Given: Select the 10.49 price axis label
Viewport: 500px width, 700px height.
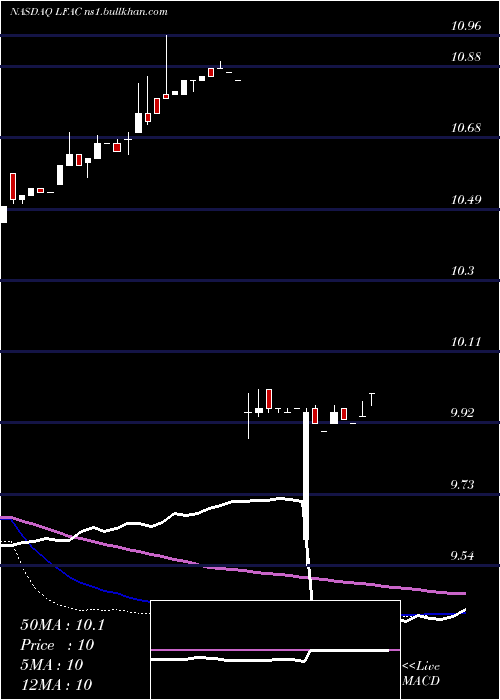Looking at the screenshot, I should [466, 199].
